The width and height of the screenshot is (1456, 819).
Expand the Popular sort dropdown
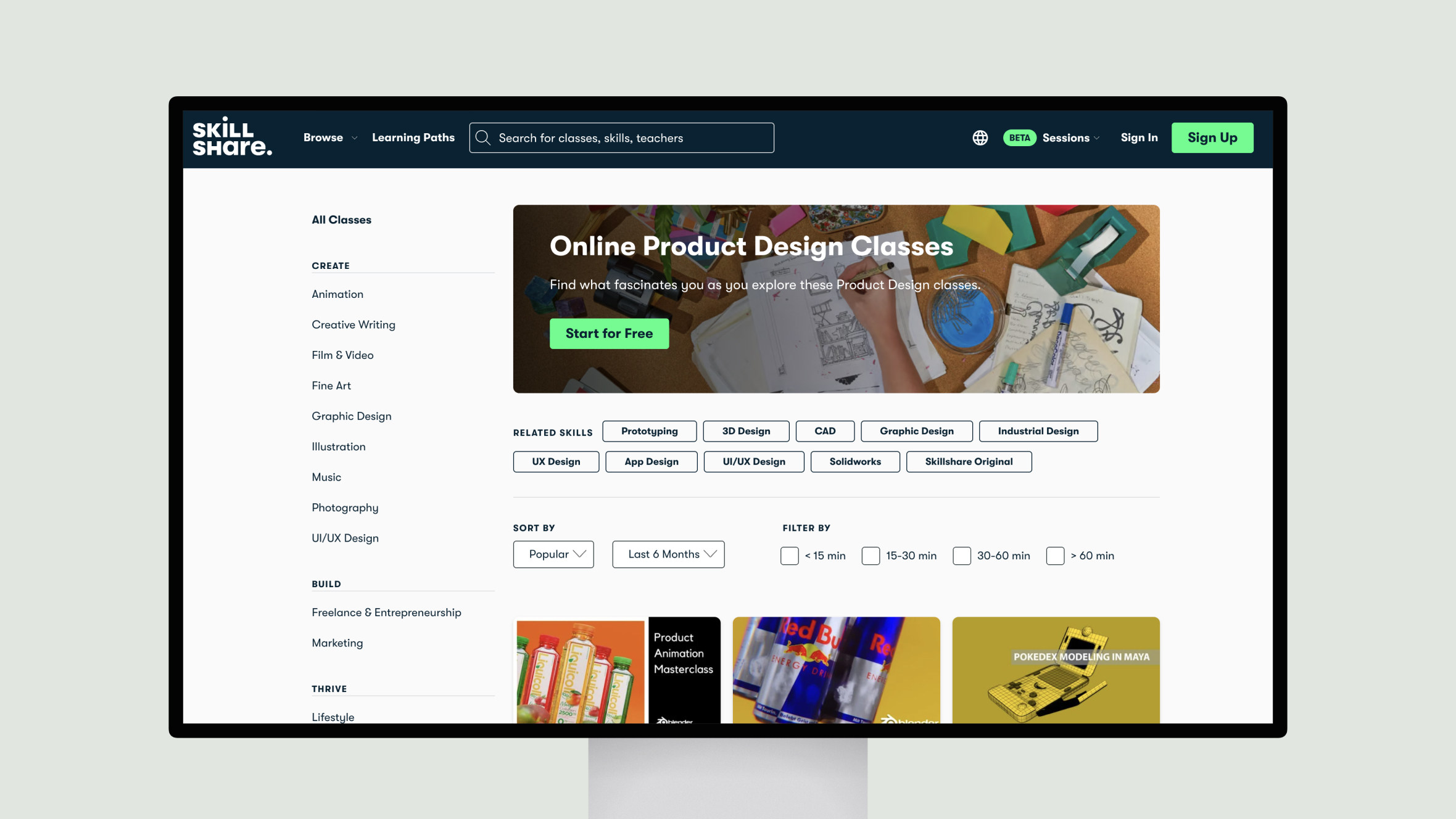pyautogui.click(x=554, y=554)
